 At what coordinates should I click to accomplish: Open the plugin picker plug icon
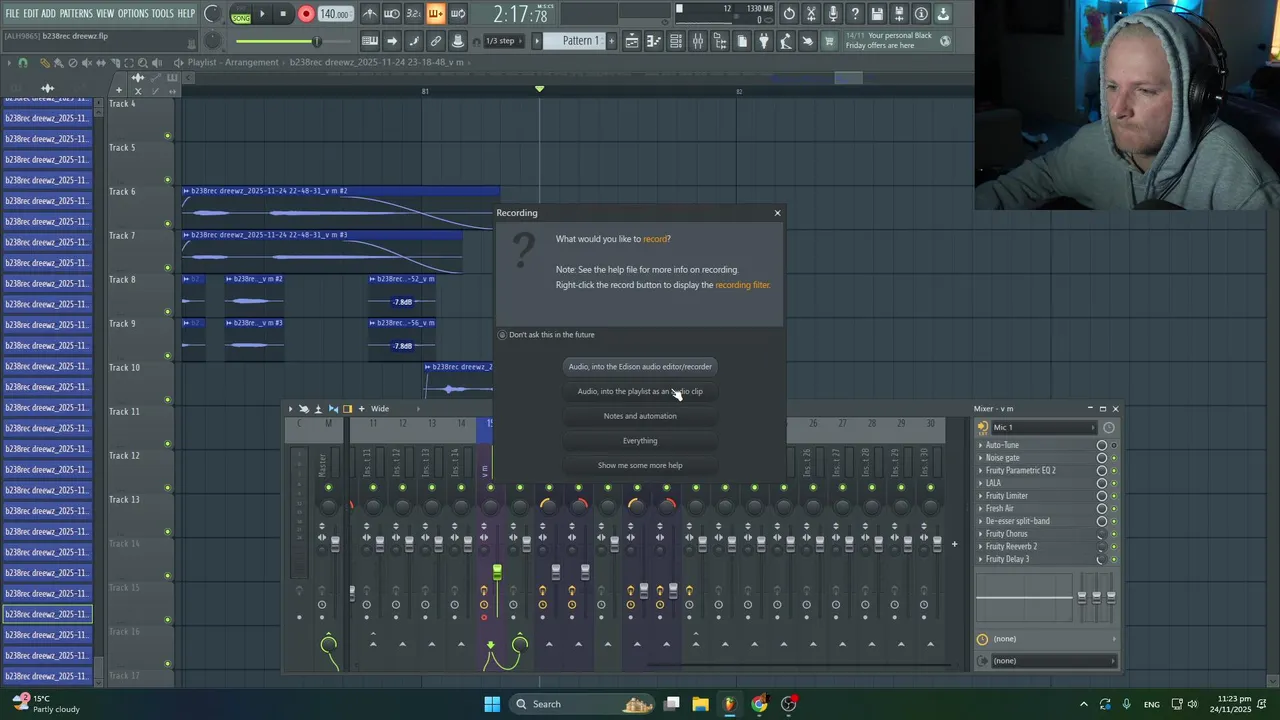click(764, 41)
